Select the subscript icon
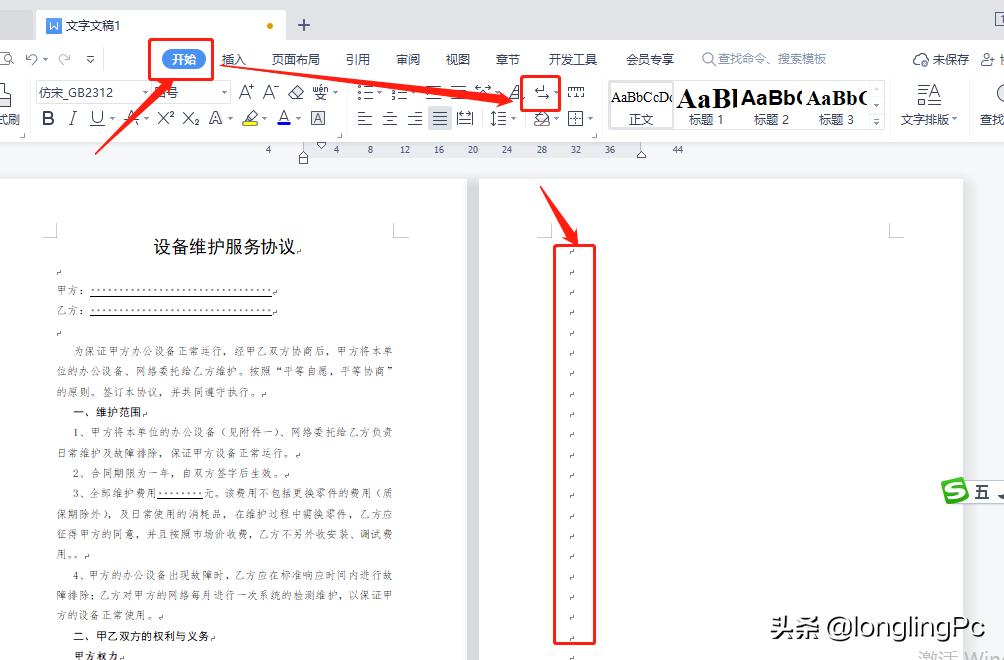Screen dimensions: 1004x660 [x=190, y=116]
